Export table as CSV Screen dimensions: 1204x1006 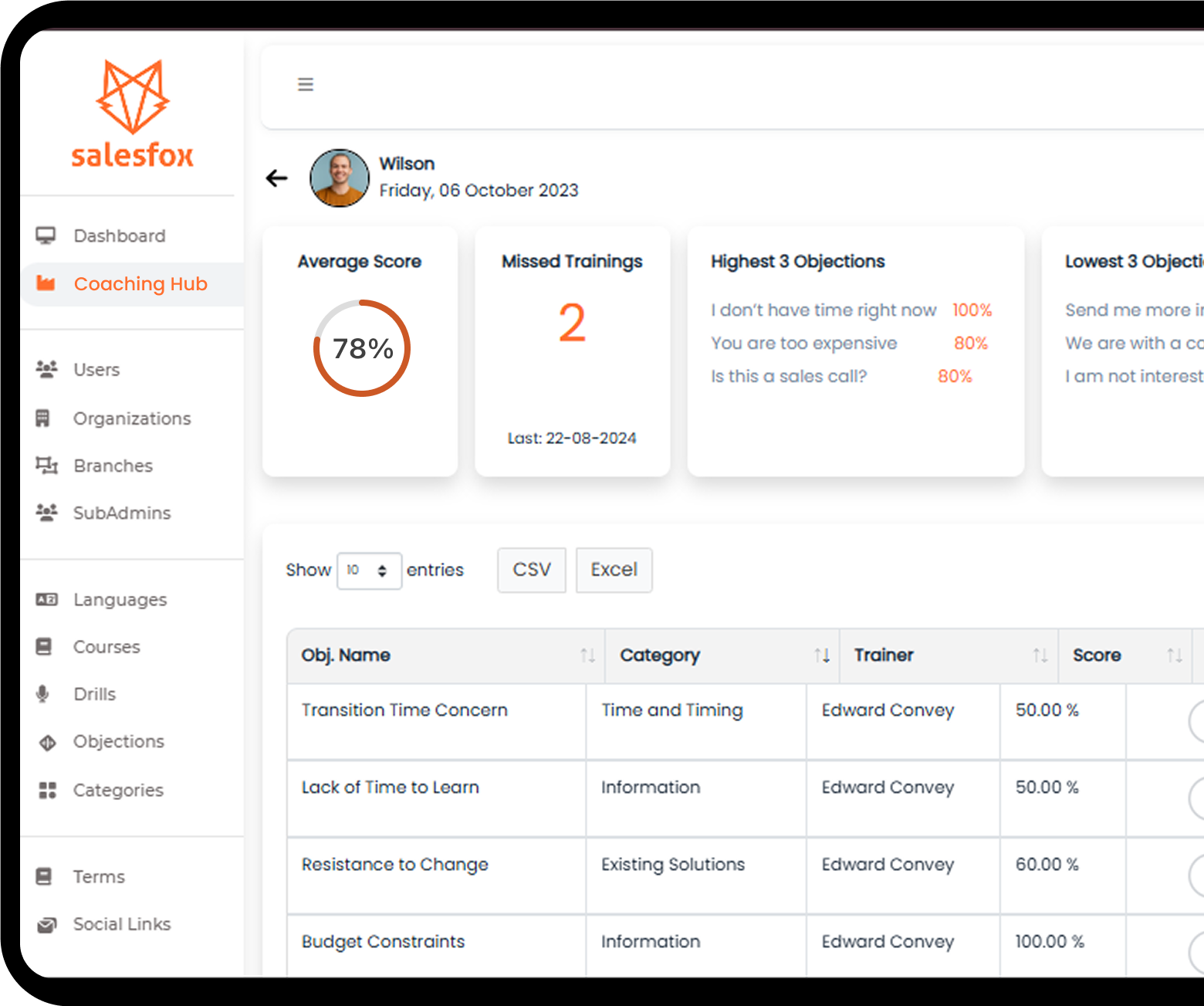click(532, 570)
